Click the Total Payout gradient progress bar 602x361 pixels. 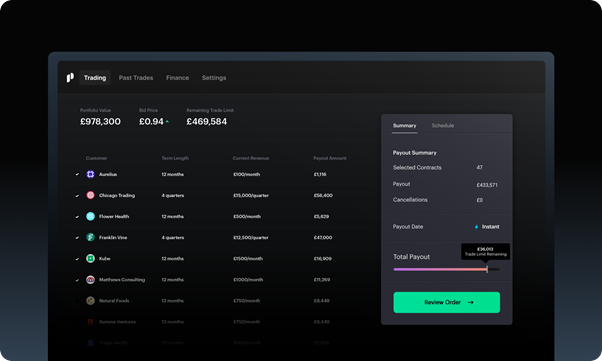pyautogui.click(x=440, y=269)
